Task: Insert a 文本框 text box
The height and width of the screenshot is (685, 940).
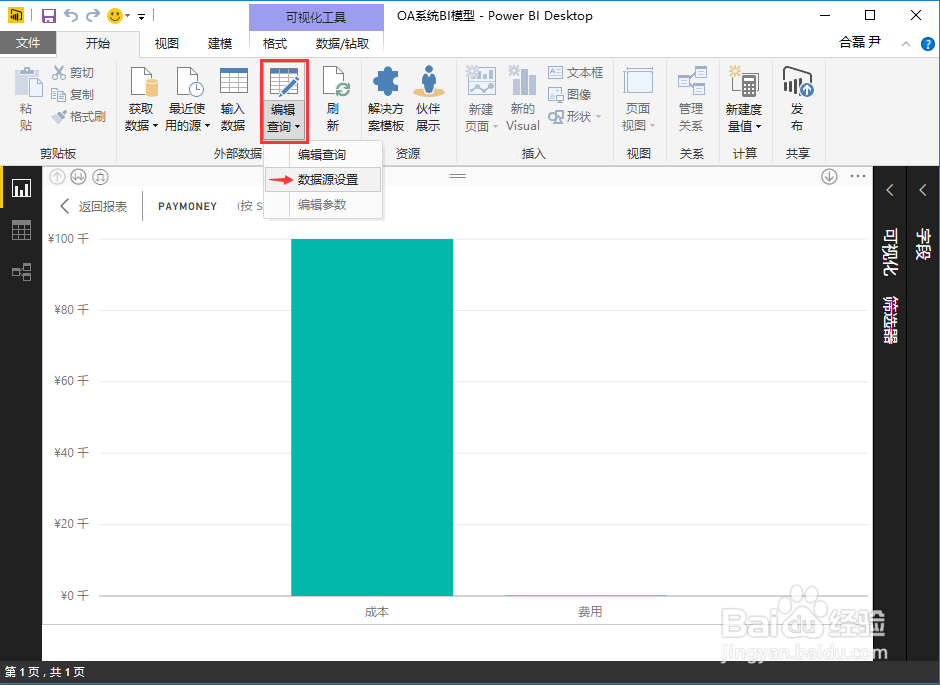Action: (576, 73)
